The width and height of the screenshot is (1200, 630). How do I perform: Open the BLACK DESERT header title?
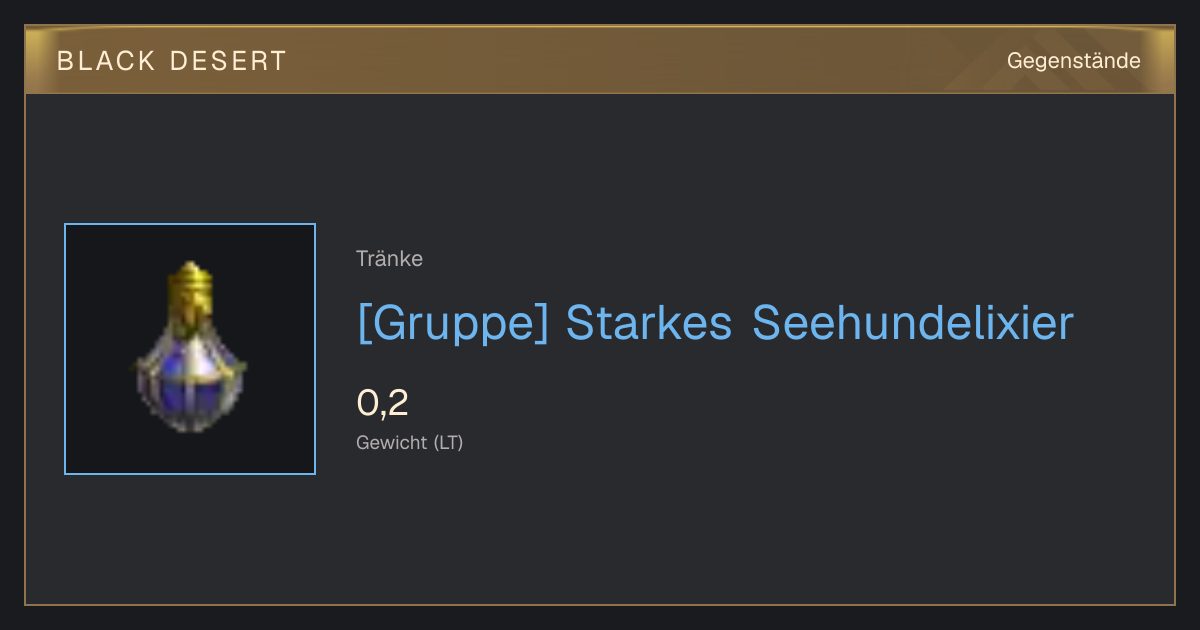pos(172,61)
